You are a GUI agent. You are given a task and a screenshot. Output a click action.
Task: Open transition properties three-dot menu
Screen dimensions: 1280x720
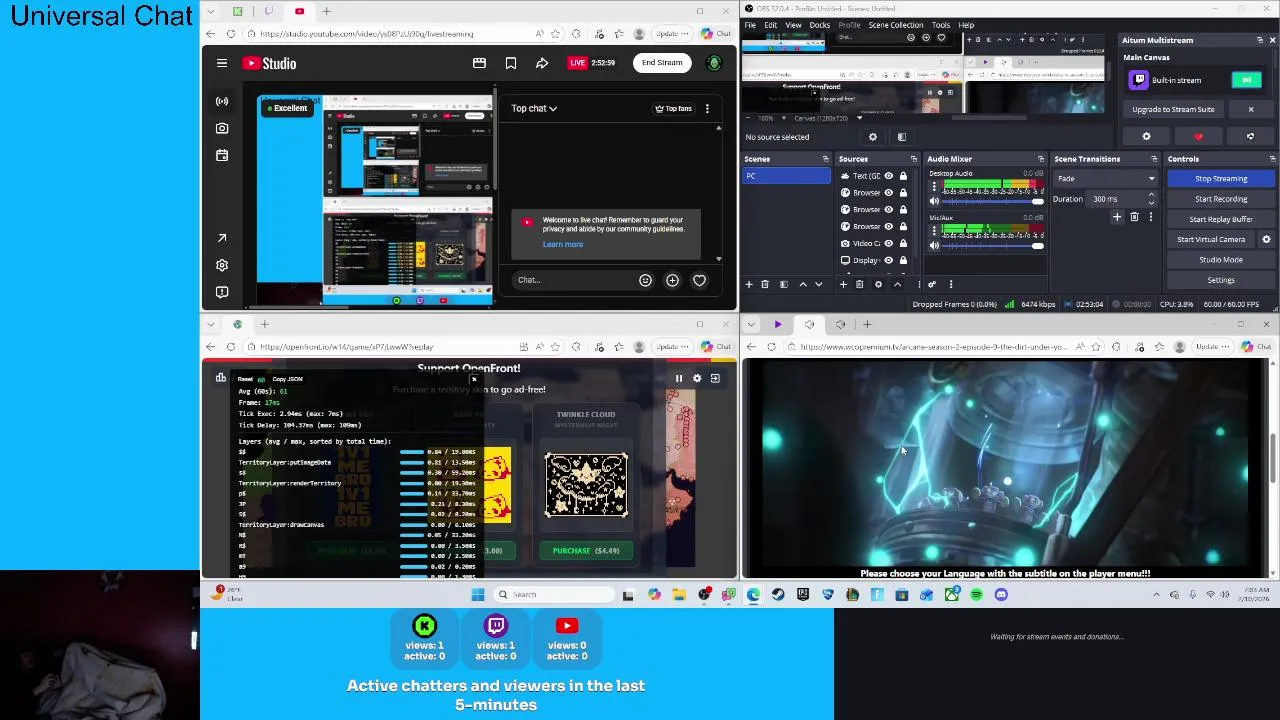1150,217
